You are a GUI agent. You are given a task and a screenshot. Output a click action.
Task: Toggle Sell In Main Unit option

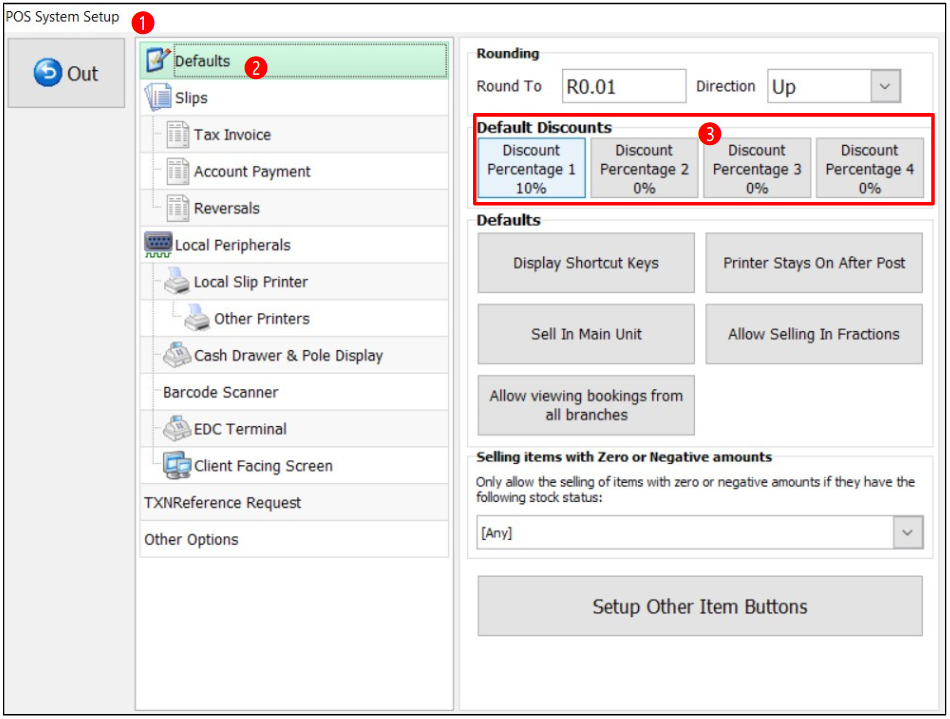tap(586, 334)
